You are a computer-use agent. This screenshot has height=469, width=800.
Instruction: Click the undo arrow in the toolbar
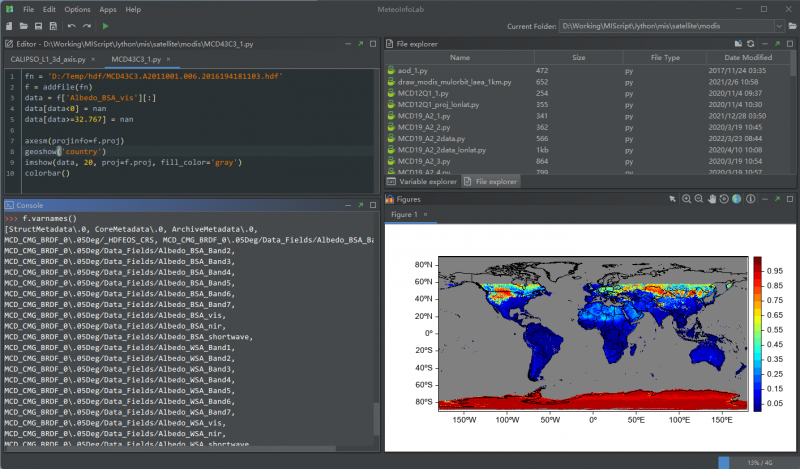coord(71,25)
